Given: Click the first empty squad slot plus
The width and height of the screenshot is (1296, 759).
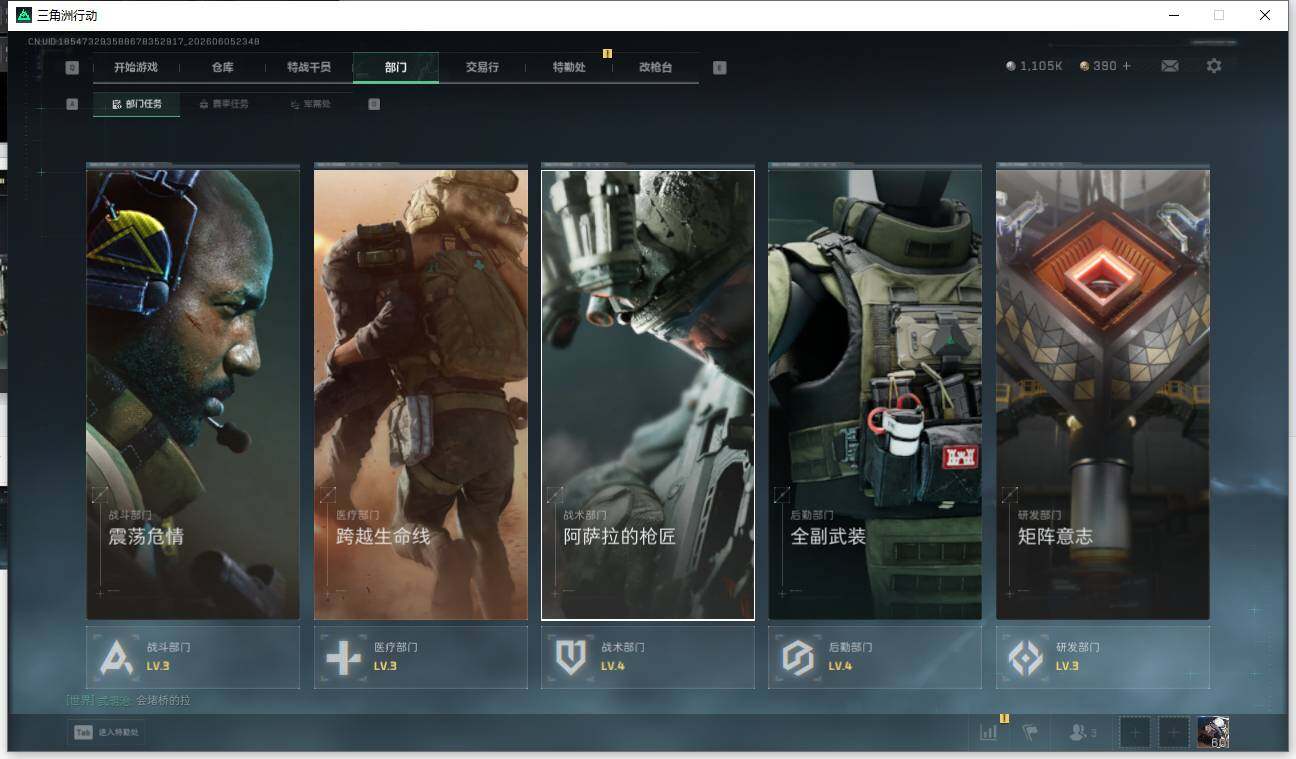Looking at the screenshot, I should click(1135, 732).
